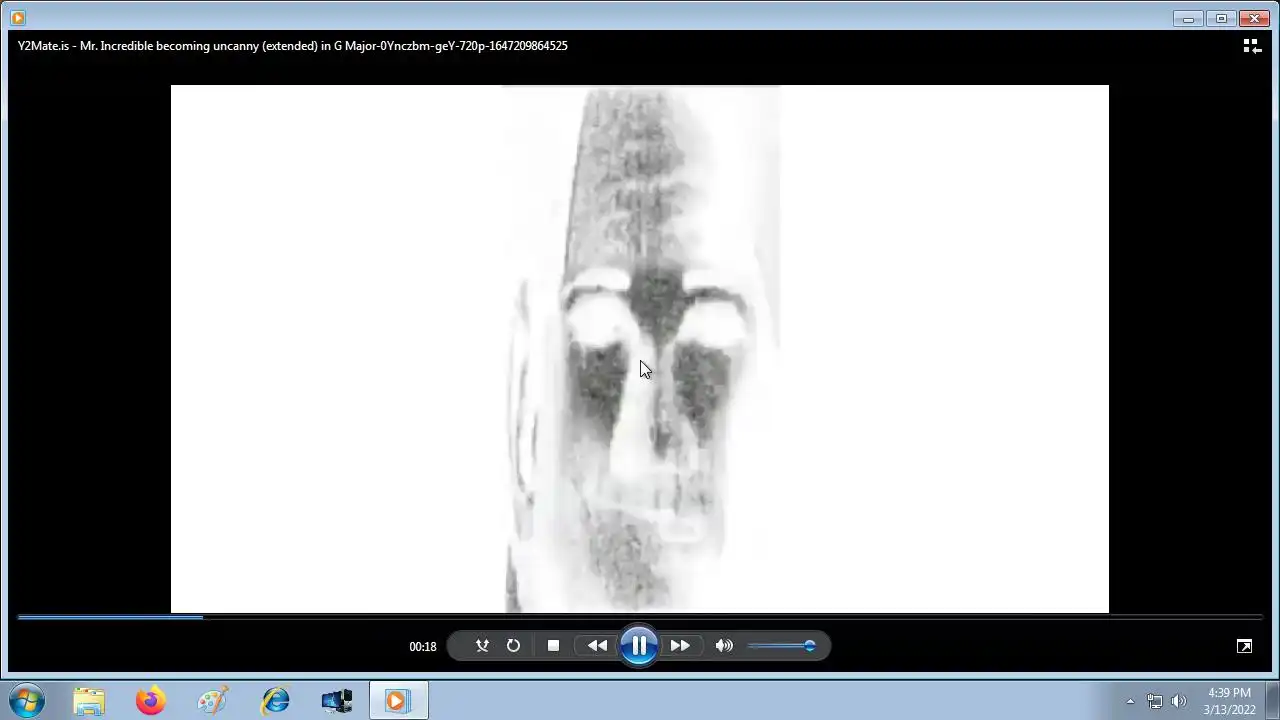This screenshot has width=1280, height=720.
Task: Click the seek bar progress track
Action: [x=640, y=617]
